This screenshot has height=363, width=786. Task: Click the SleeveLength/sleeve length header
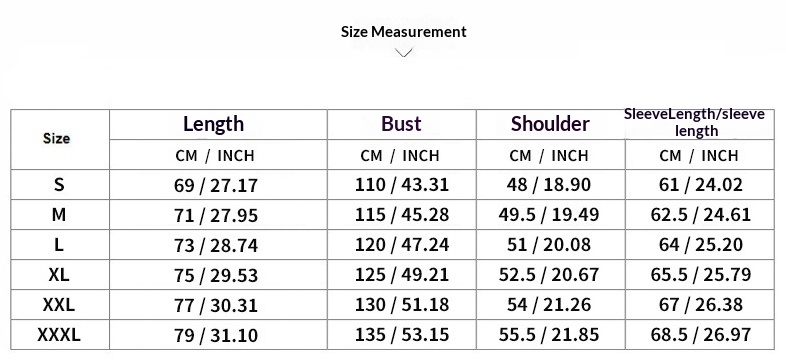coord(694,122)
